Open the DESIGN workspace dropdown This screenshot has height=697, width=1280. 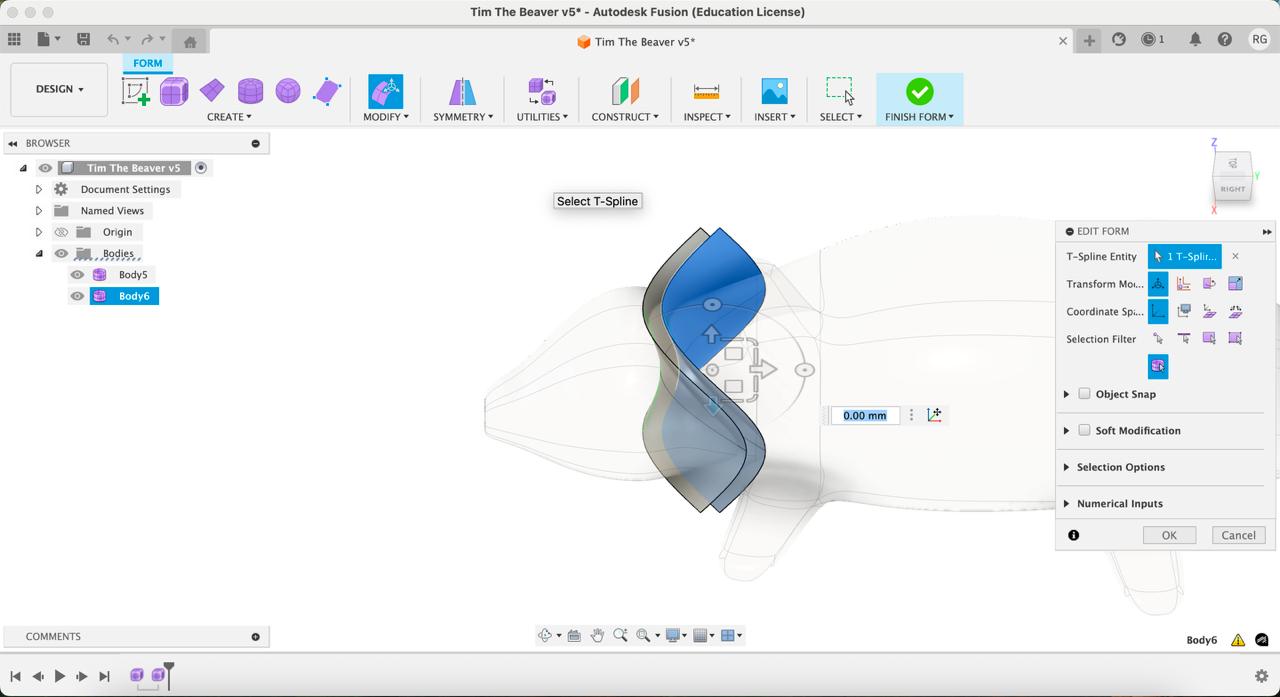(x=59, y=89)
